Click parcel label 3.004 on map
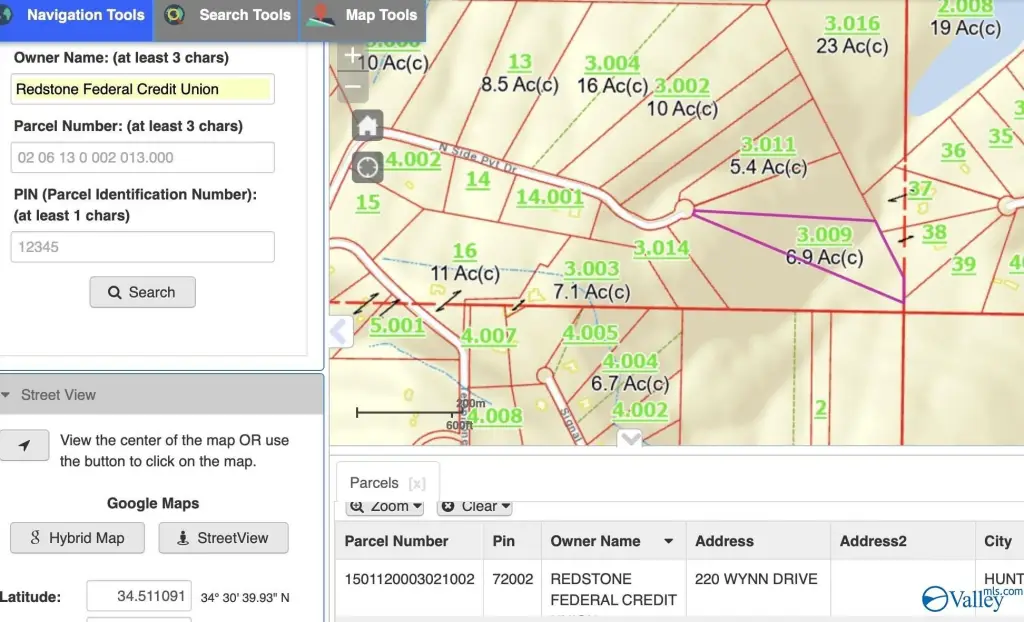The width and height of the screenshot is (1024, 622). coord(612,63)
